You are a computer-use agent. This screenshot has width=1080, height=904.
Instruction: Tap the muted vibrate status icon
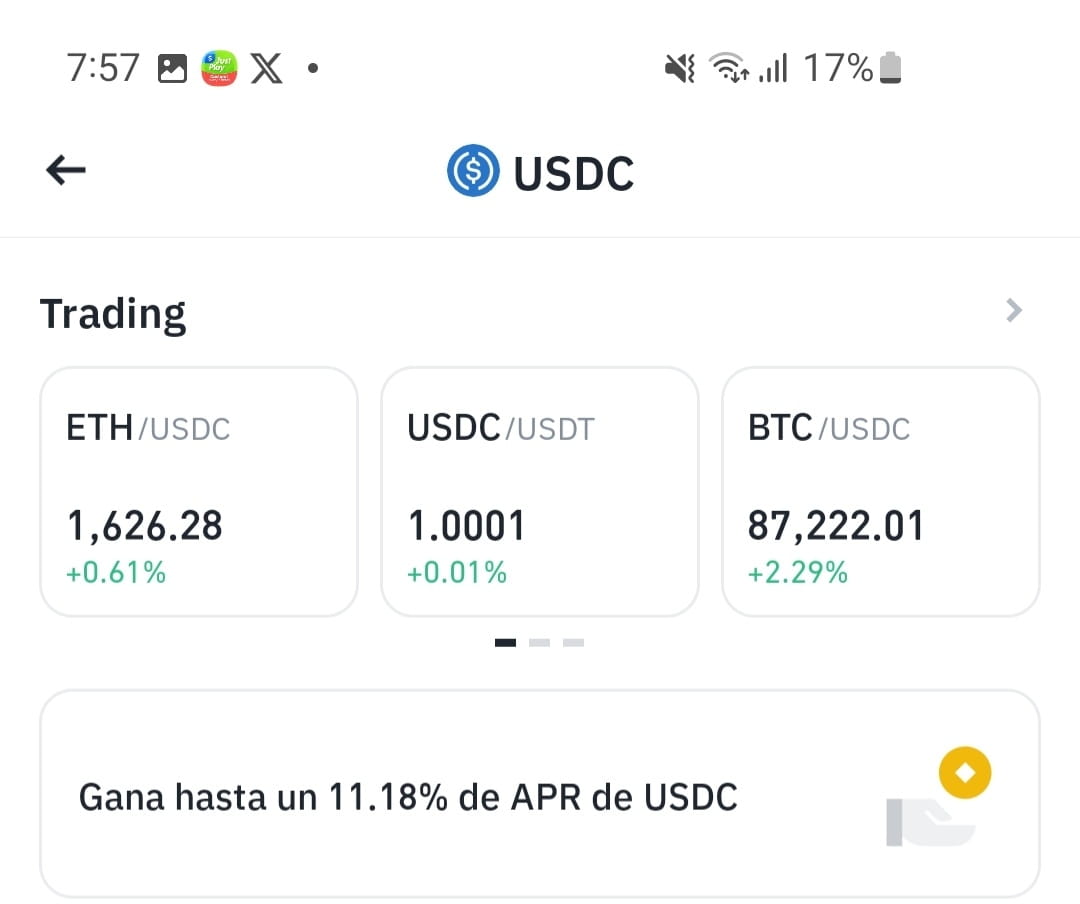(x=679, y=68)
